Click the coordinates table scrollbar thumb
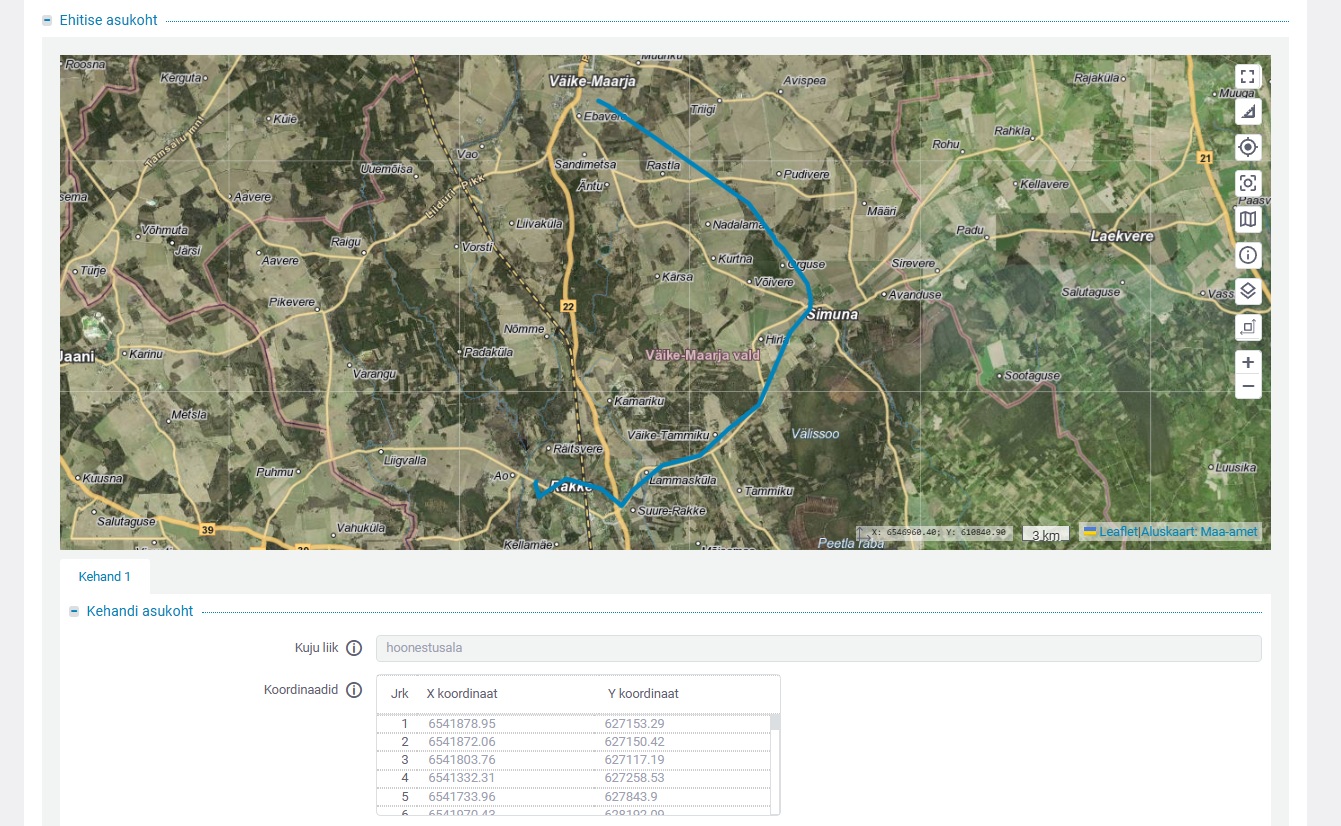 [775, 722]
